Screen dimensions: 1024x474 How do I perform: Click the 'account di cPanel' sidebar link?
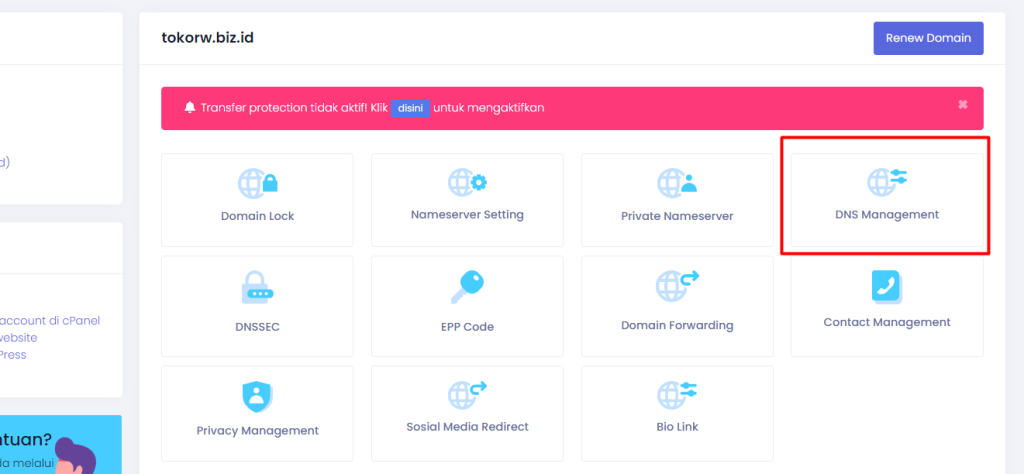click(x=50, y=321)
